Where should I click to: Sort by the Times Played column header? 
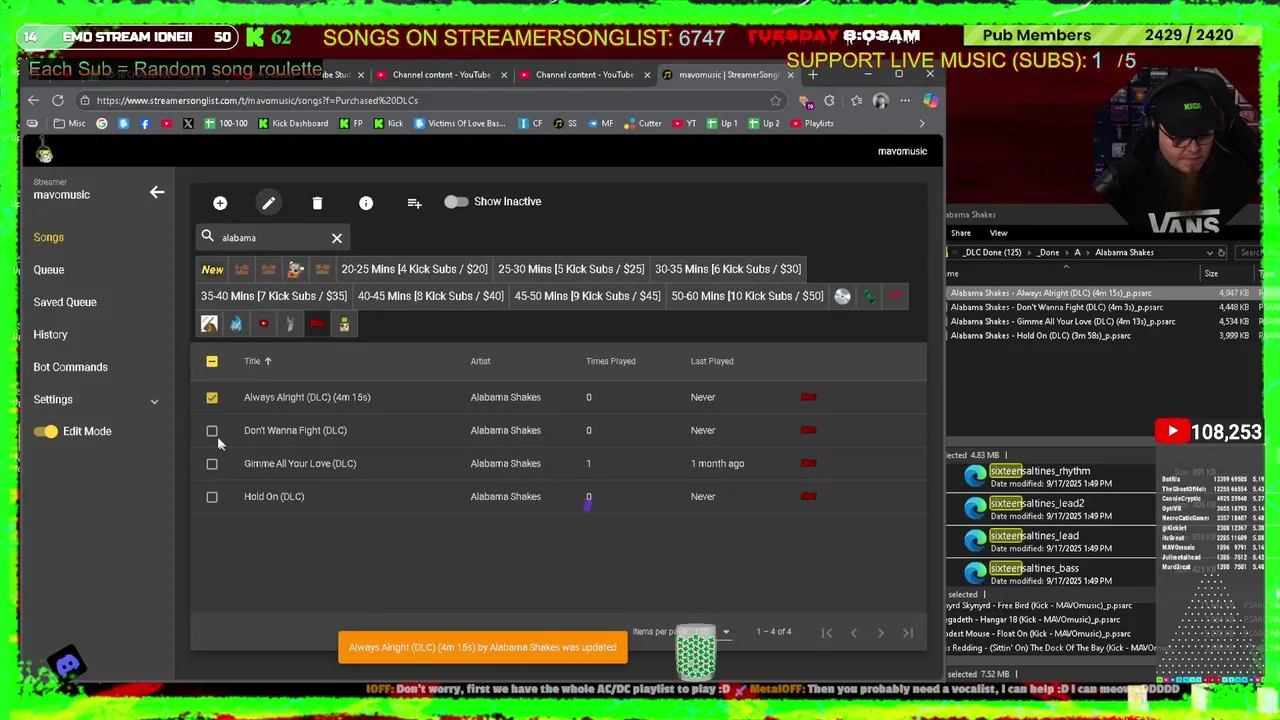pyautogui.click(x=611, y=361)
